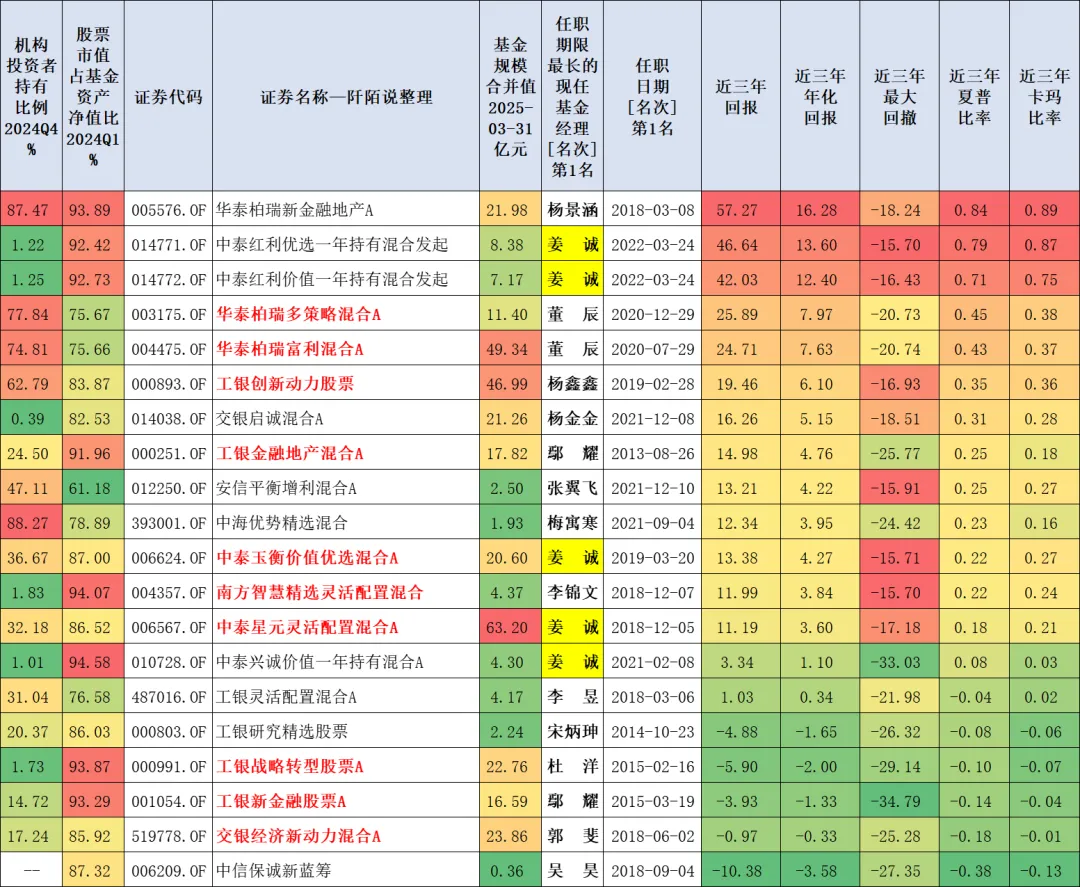Select fund name 中信保诚新蓝筹
The width and height of the screenshot is (1080, 887).
[x=273, y=870]
